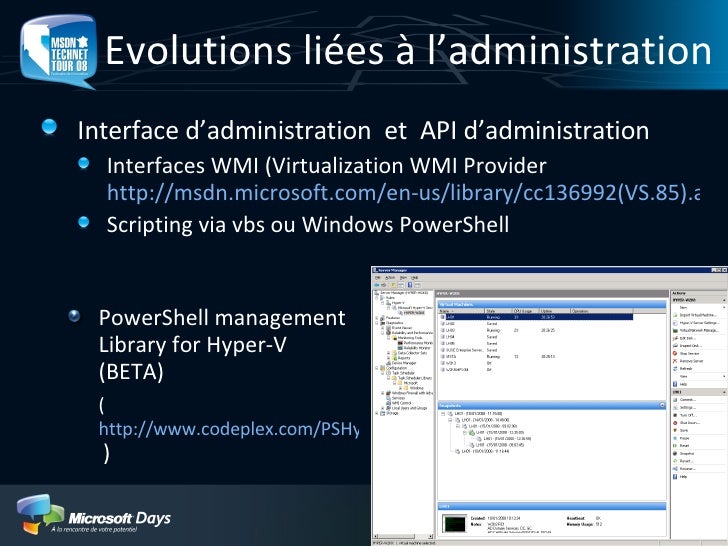The height and width of the screenshot is (546, 728).
Task: Select the VISTA virtual machine row
Action: (x=536, y=357)
